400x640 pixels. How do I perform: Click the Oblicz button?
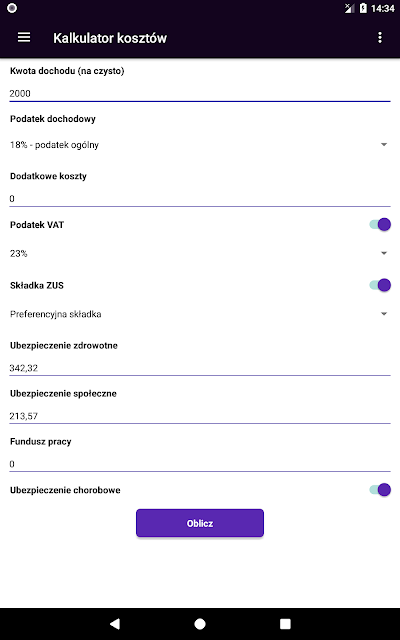pos(200,523)
